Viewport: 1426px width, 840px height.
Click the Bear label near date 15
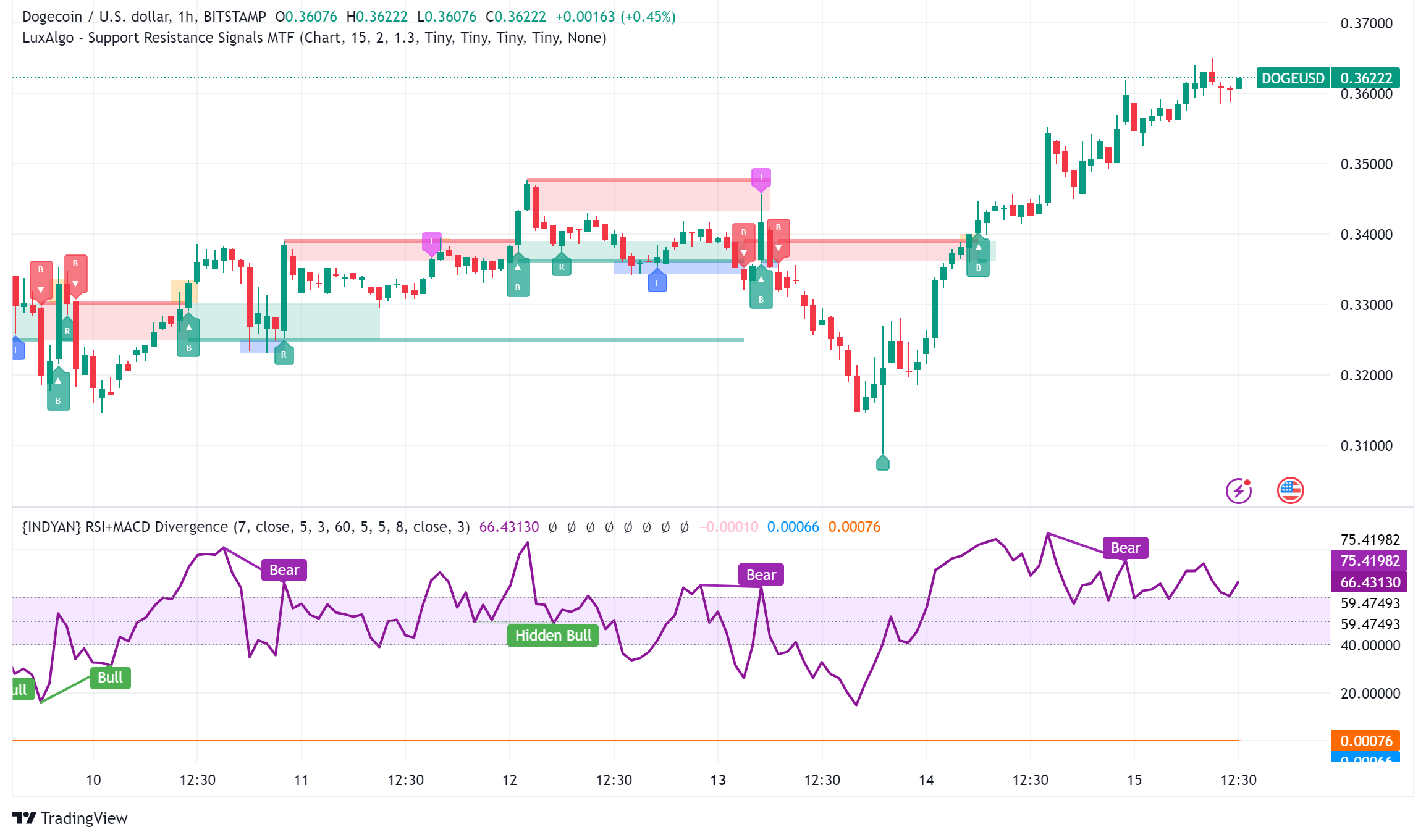point(1126,548)
